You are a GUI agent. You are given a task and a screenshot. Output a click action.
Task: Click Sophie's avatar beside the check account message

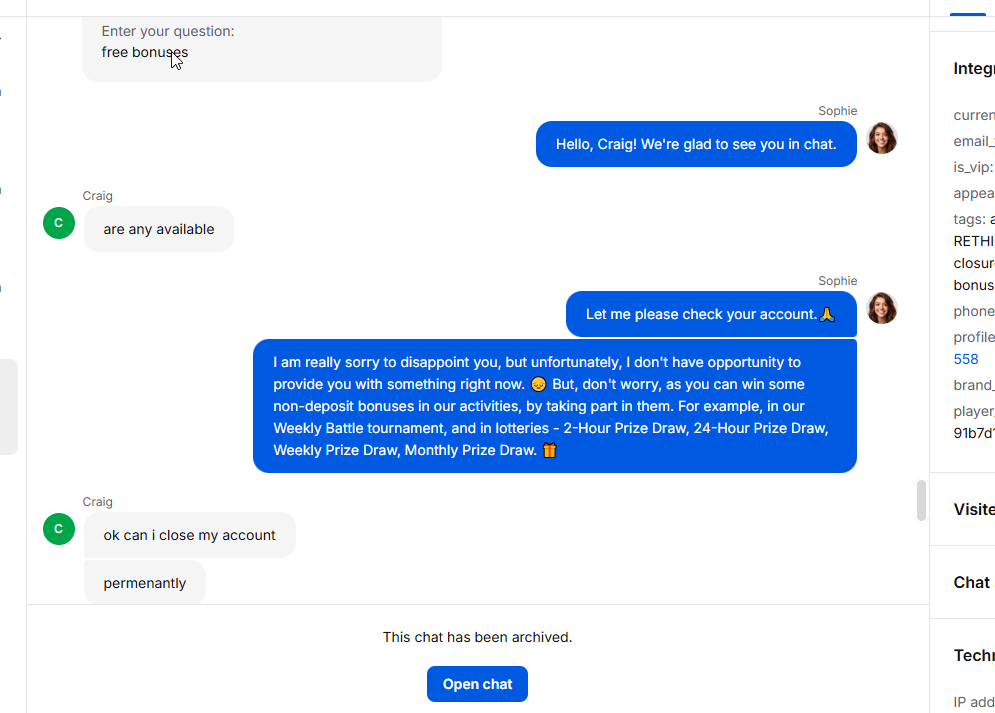[x=882, y=308]
